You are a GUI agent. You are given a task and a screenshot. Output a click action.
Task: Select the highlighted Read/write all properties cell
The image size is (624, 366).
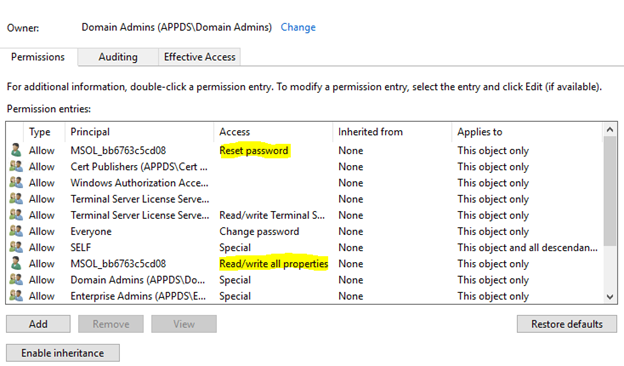click(x=274, y=263)
